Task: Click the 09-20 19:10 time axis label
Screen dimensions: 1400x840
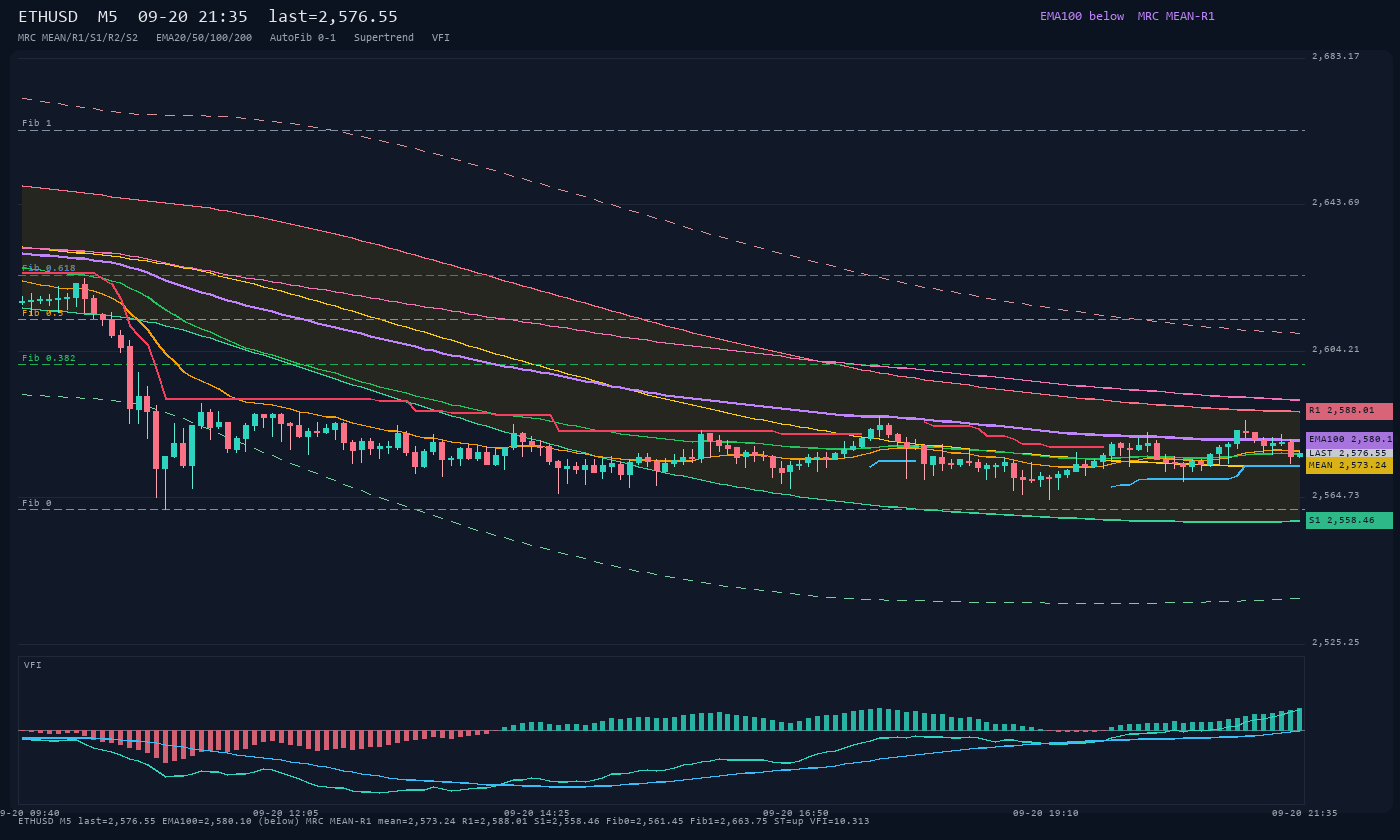Action: point(1046,813)
